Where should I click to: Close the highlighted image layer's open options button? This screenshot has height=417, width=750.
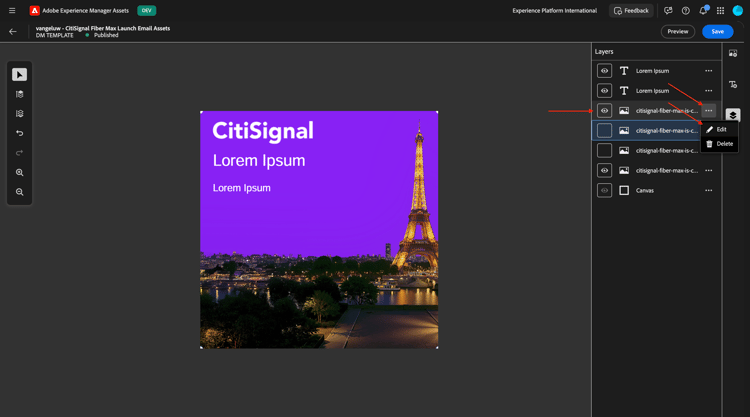[x=708, y=110]
